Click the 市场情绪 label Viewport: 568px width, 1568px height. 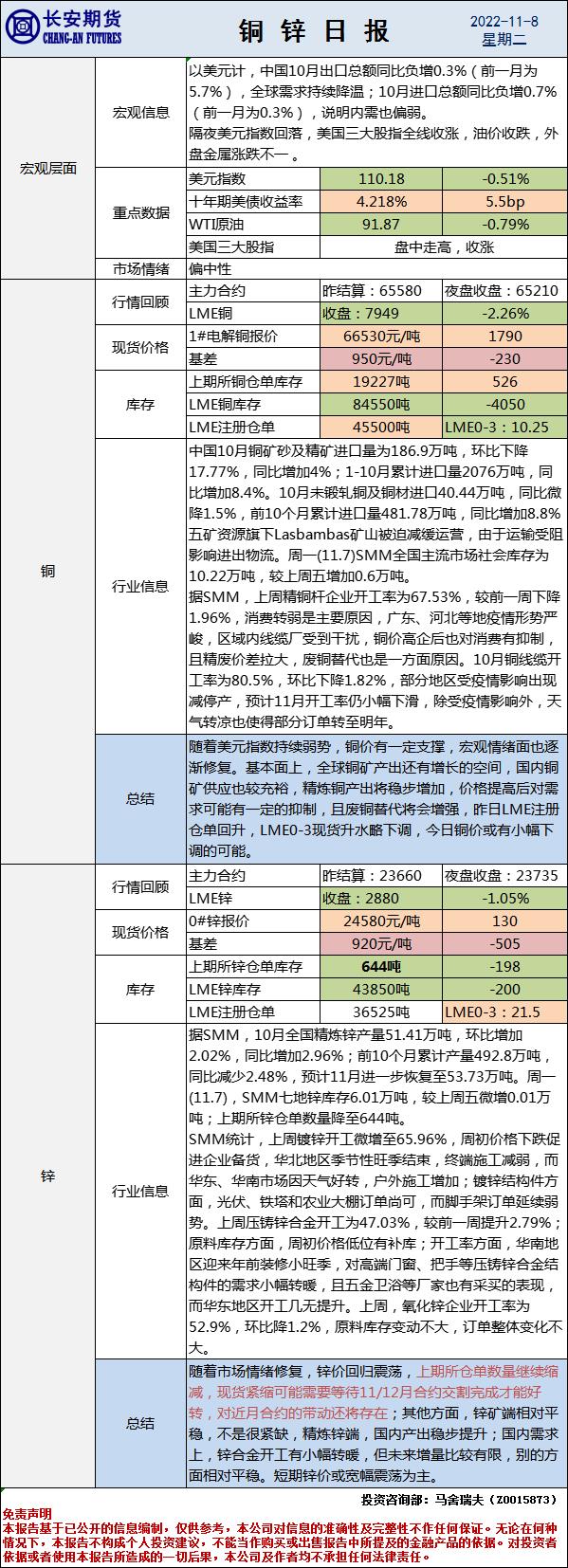click(x=140, y=269)
